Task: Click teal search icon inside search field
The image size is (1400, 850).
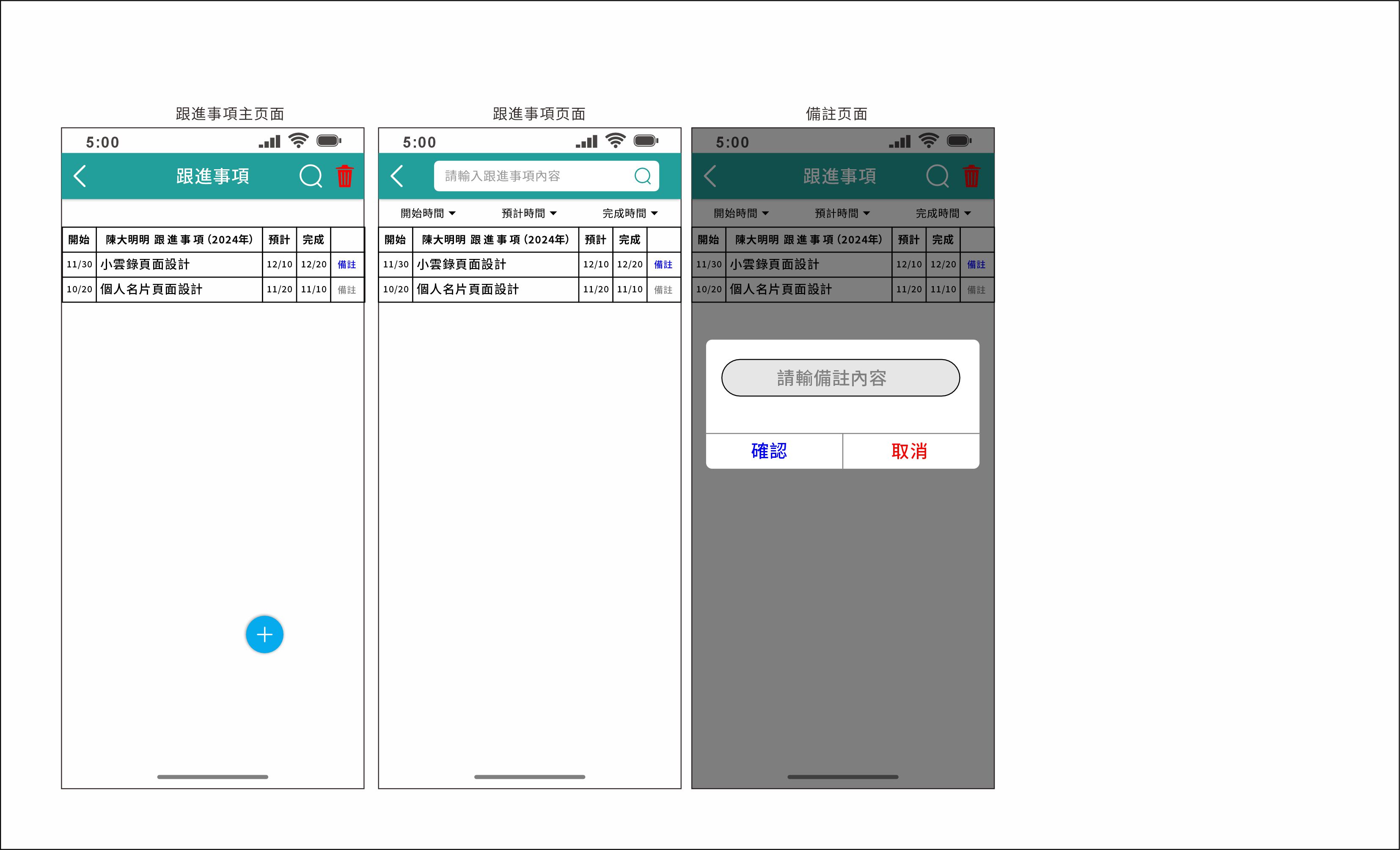Action: pos(642,176)
